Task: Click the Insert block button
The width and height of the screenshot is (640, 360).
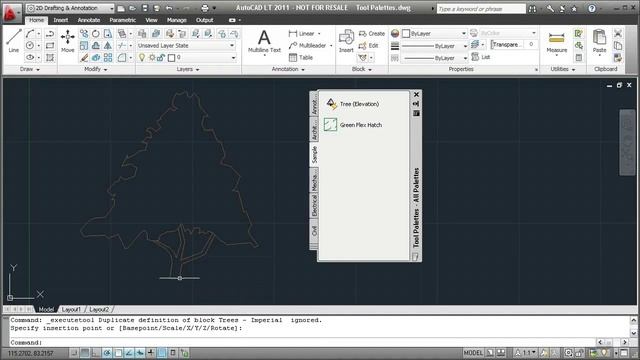Action: click(346, 41)
